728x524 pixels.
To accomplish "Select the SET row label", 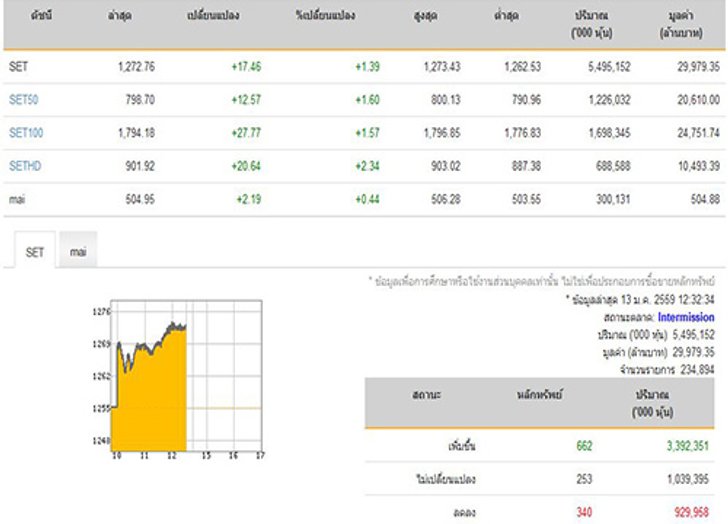I will (19, 67).
